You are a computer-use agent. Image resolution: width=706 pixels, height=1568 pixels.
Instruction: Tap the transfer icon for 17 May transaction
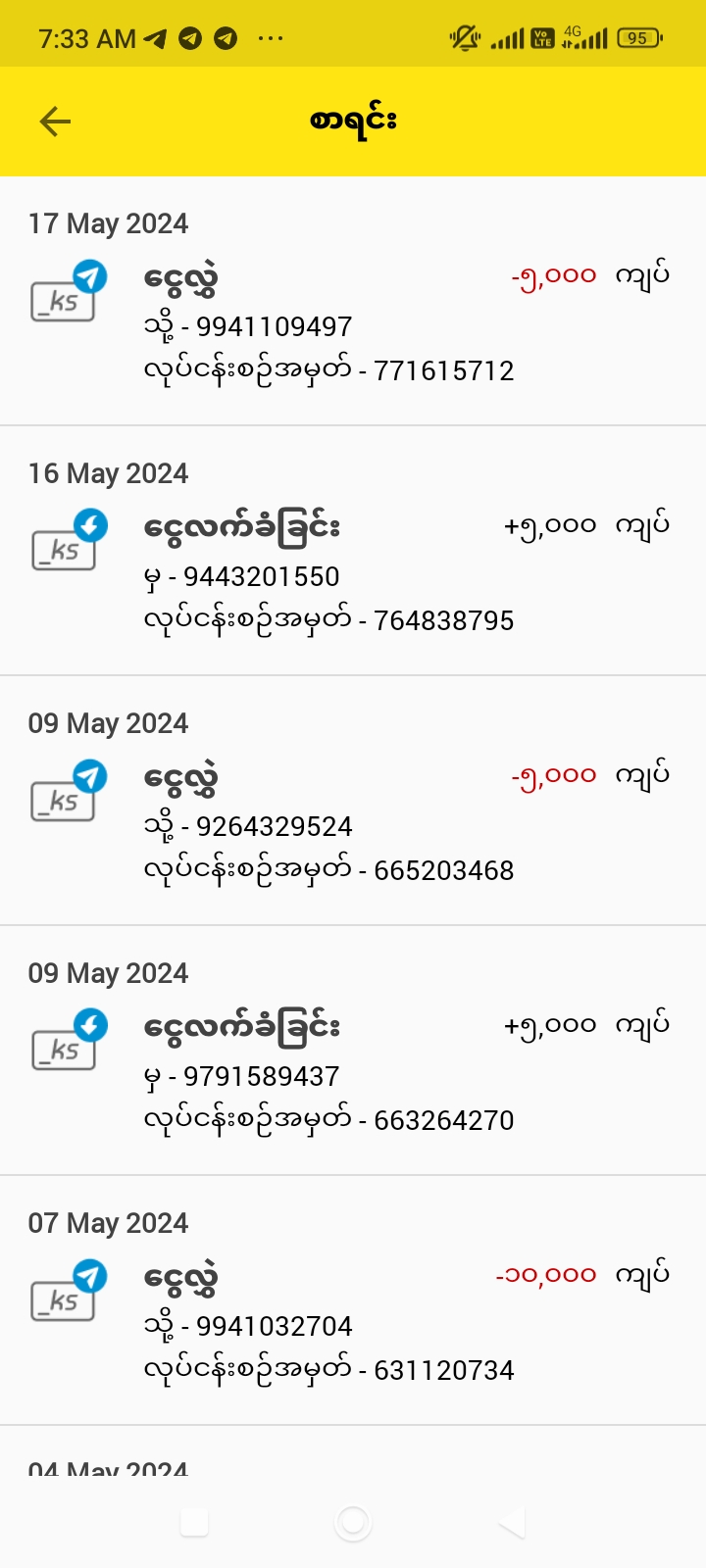pyautogui.click(x=66, y=292)
